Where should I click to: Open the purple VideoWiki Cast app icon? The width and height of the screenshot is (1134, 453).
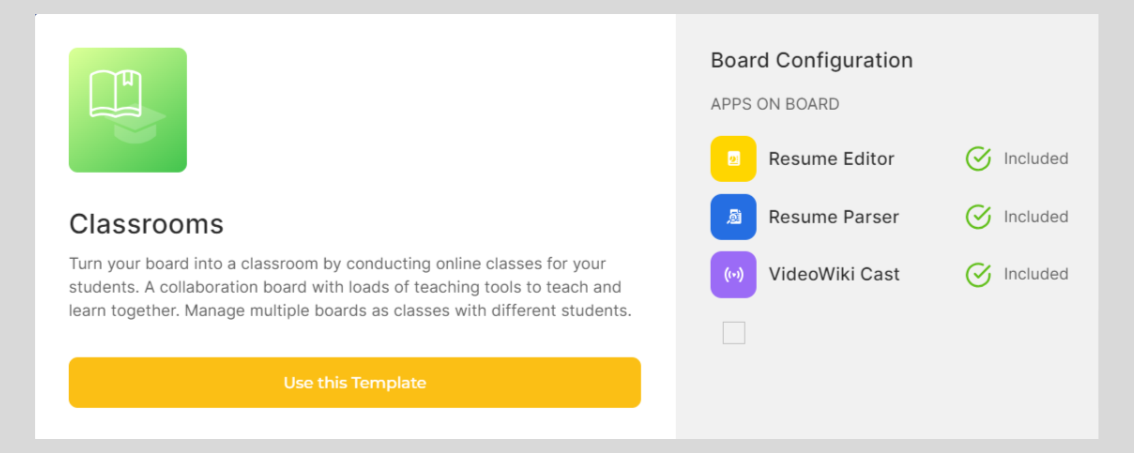pos(733,274)
